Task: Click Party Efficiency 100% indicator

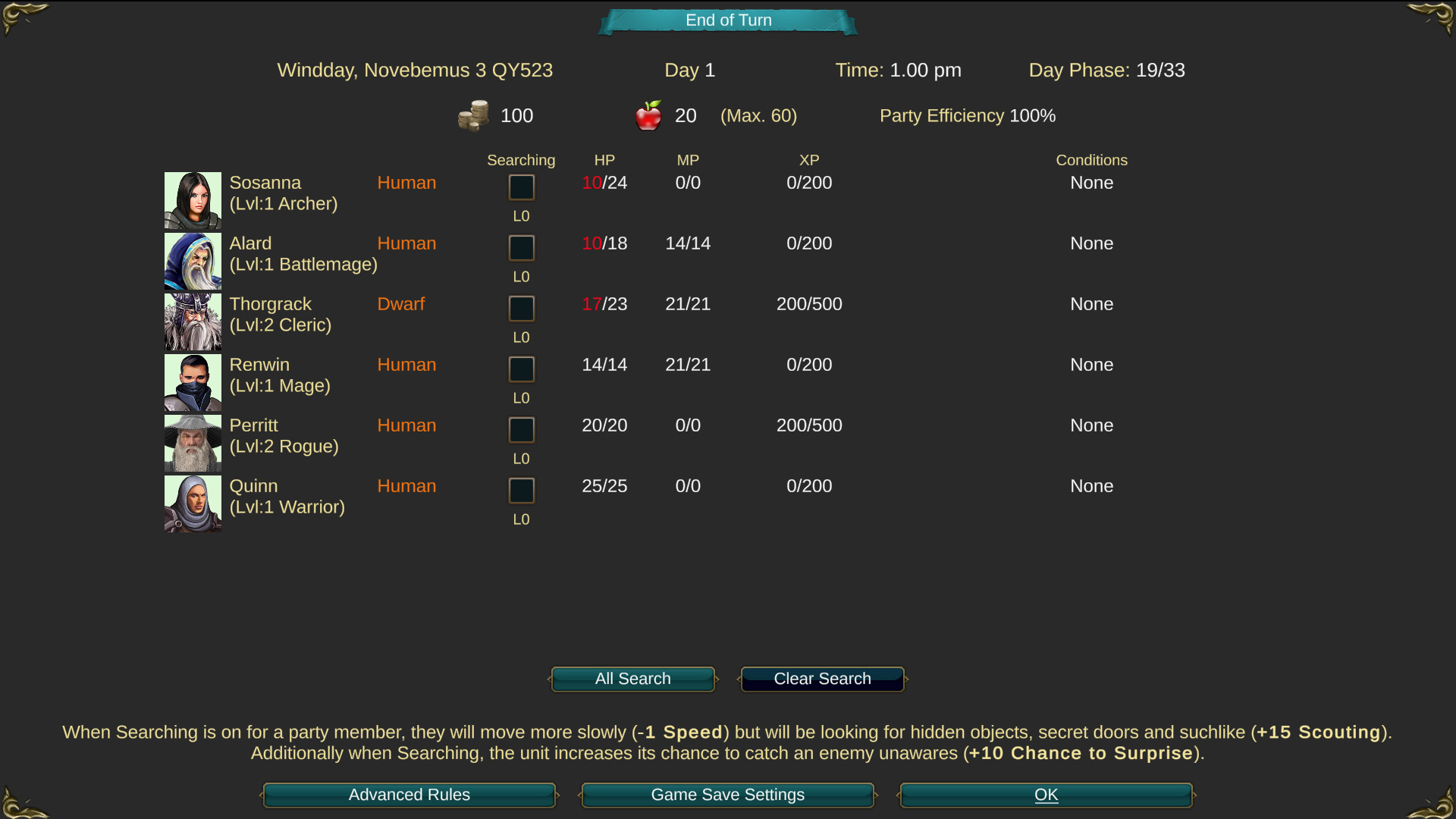Action: 967,115
